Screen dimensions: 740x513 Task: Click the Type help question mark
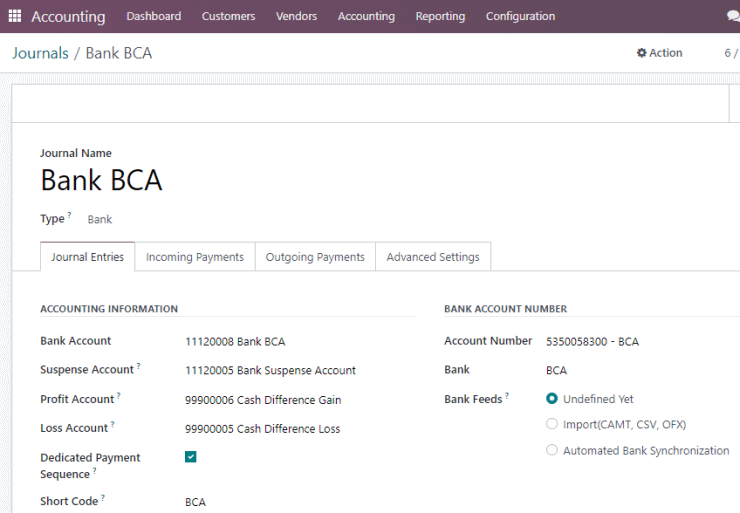[69, 215]
